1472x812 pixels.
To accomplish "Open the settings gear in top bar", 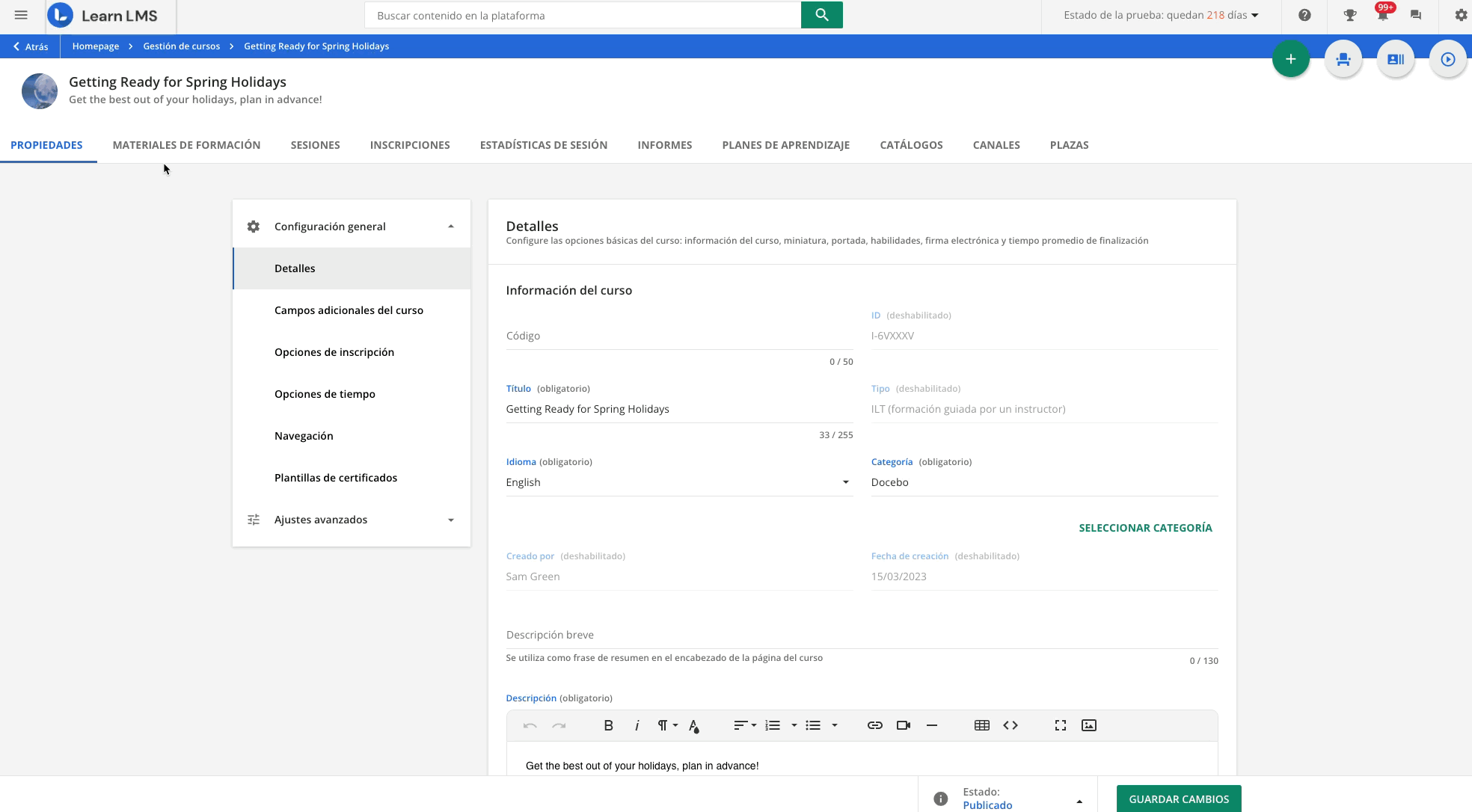I will click(x=1461, y=15).
